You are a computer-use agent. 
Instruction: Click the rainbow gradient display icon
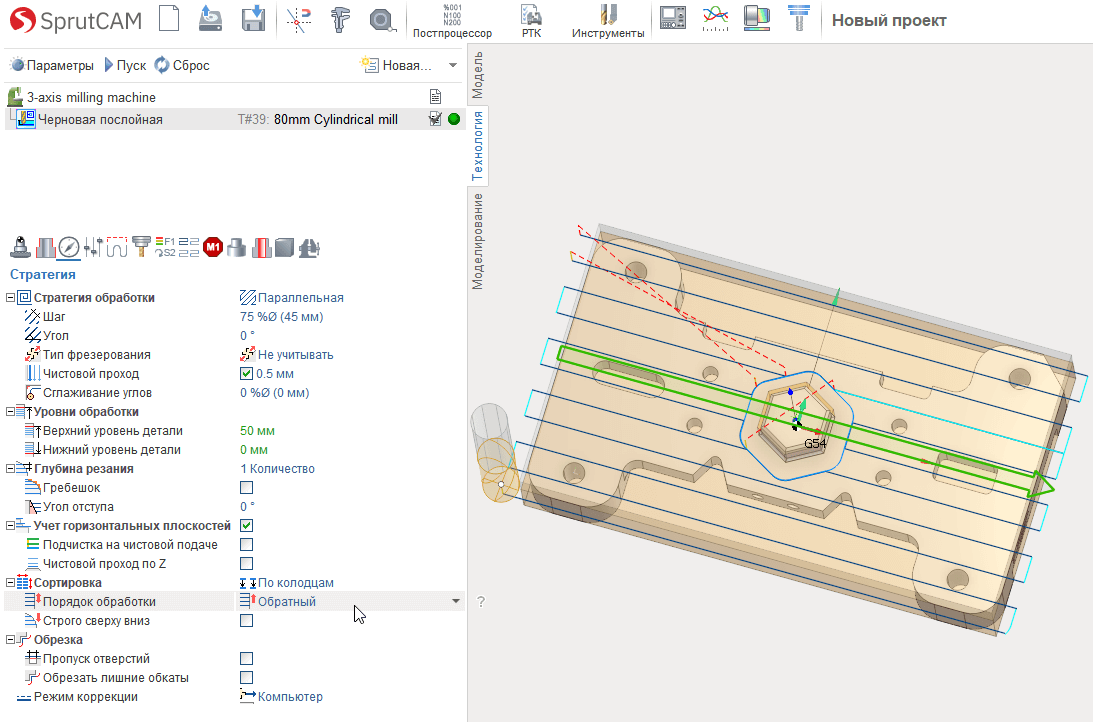point(757,18)
